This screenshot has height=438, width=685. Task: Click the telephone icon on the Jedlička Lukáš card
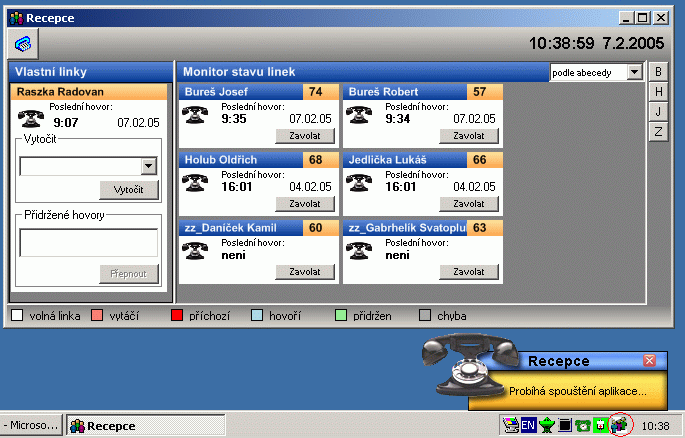click(x=358, y=182)
